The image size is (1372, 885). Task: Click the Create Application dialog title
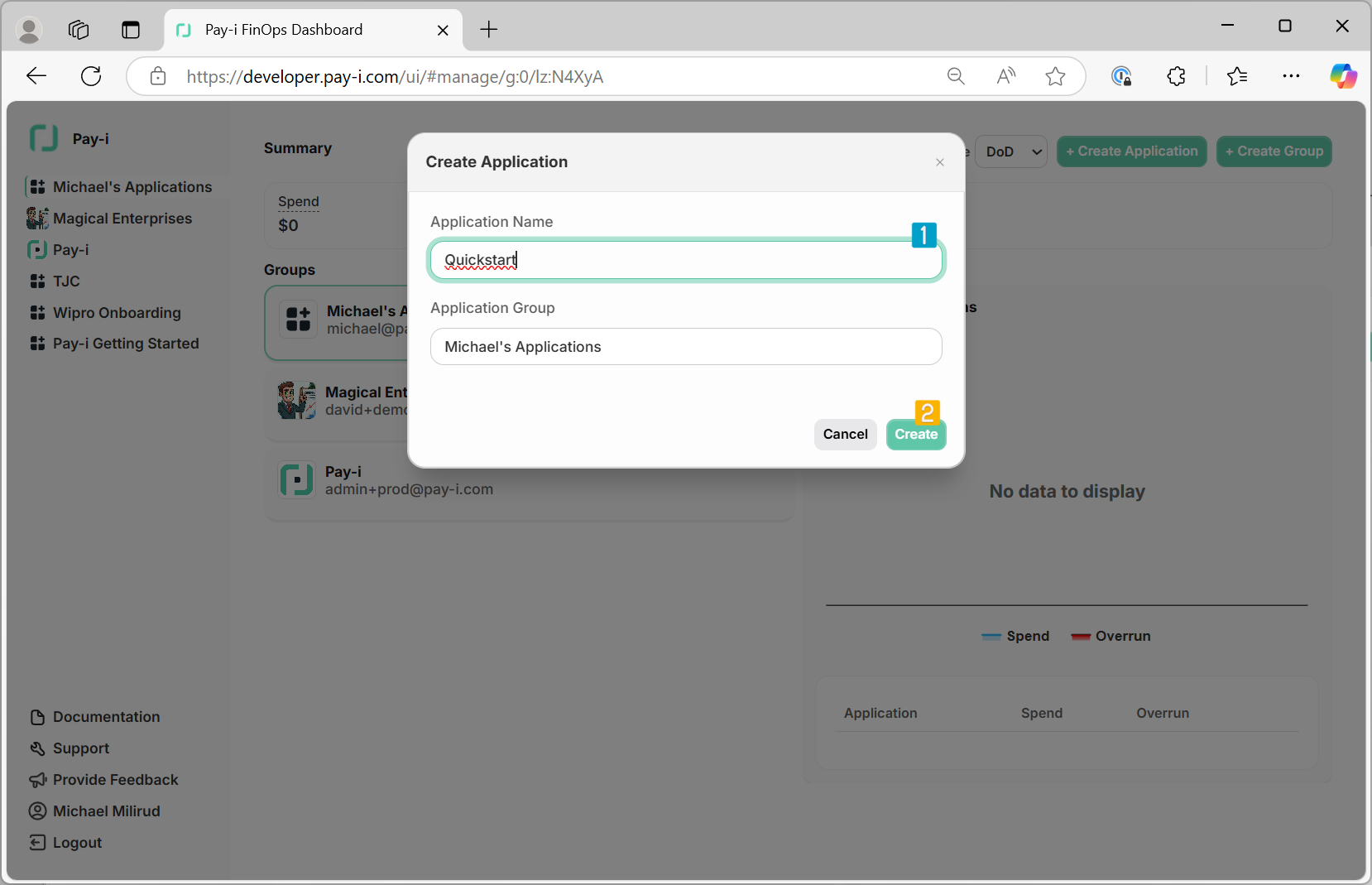(497, 162)
